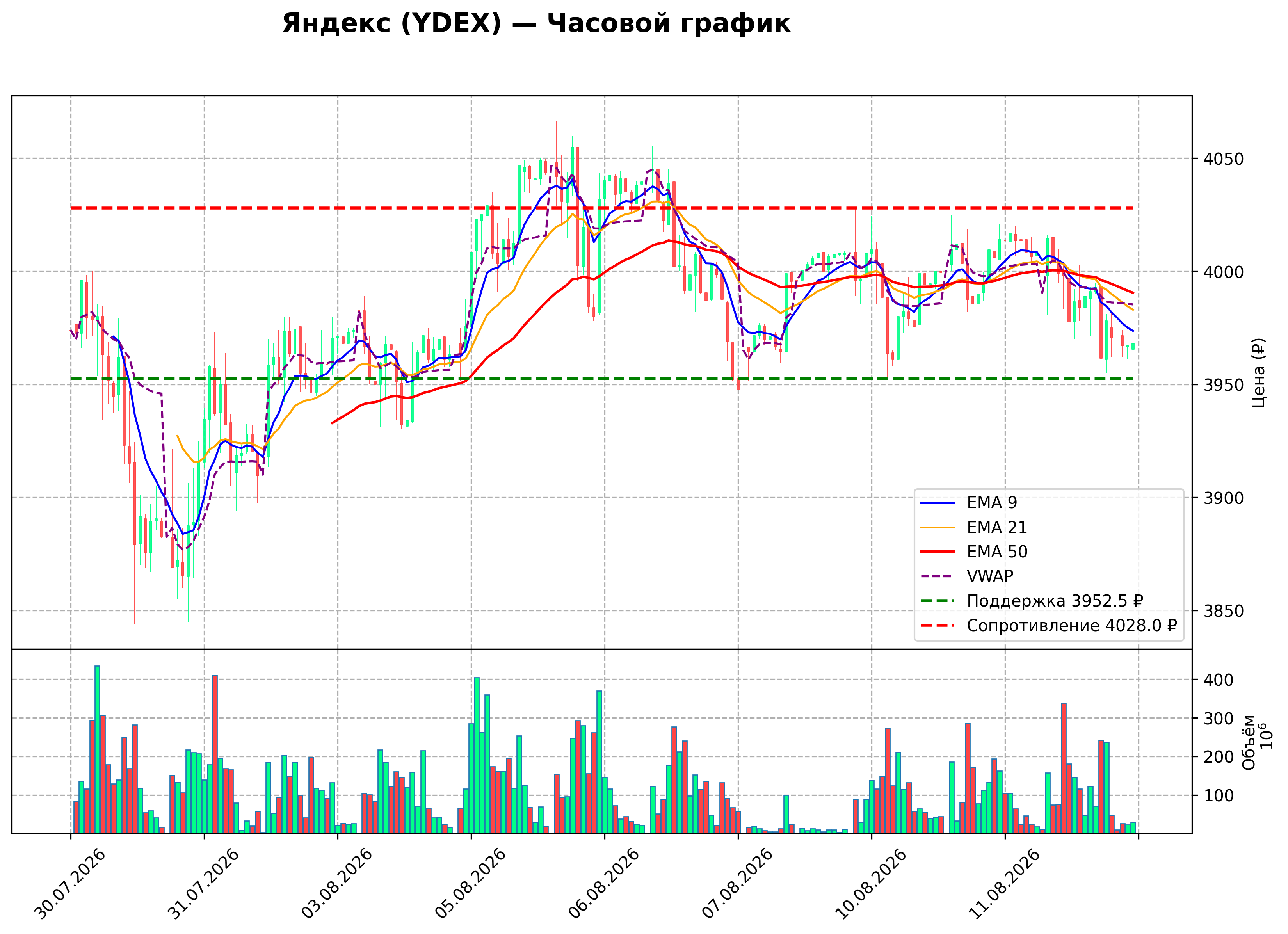
Task: Click the purple dashed VWAP legend line sample
Action: [x=937, y=576]
